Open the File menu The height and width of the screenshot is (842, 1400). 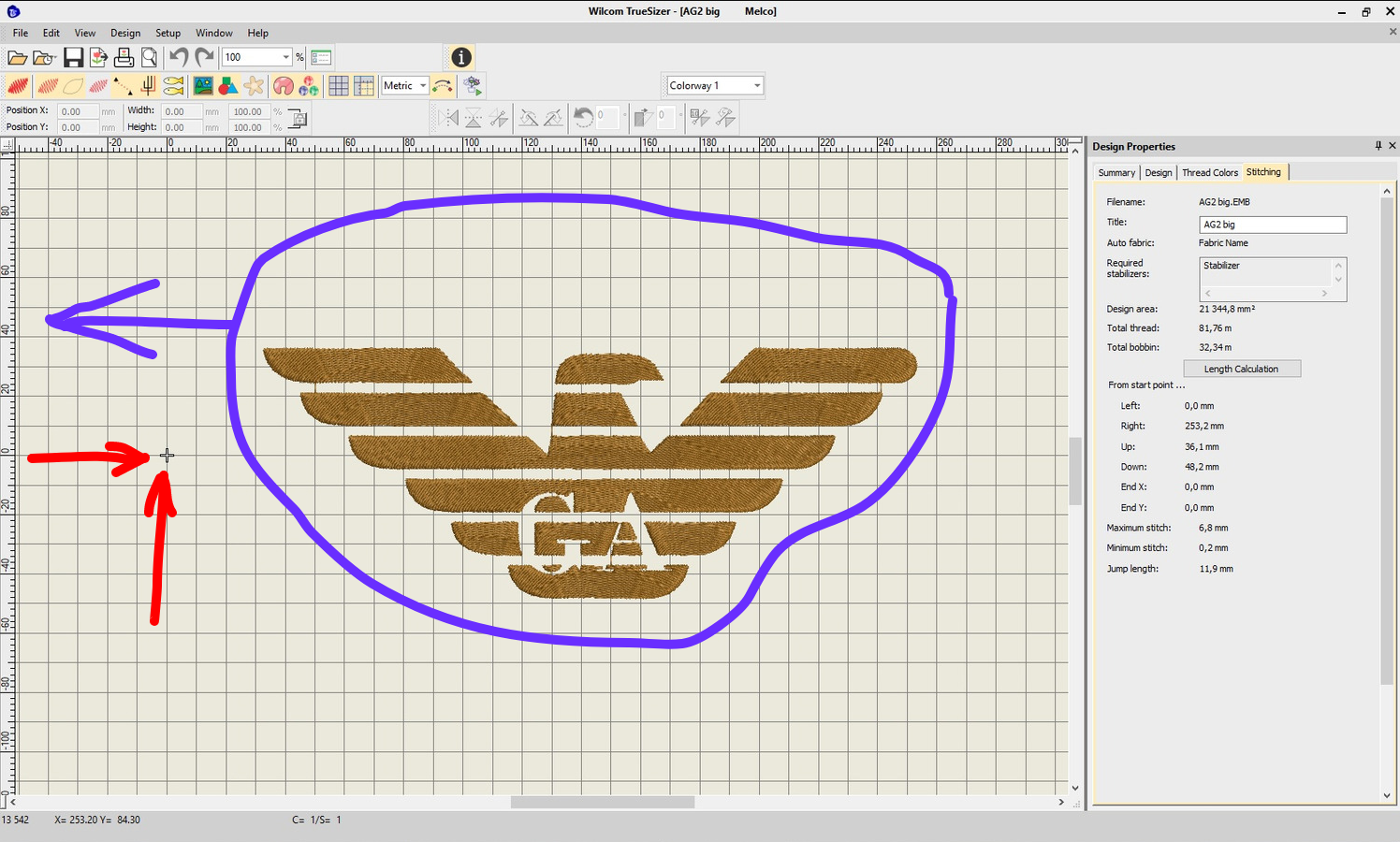click(x=21, y=33)
